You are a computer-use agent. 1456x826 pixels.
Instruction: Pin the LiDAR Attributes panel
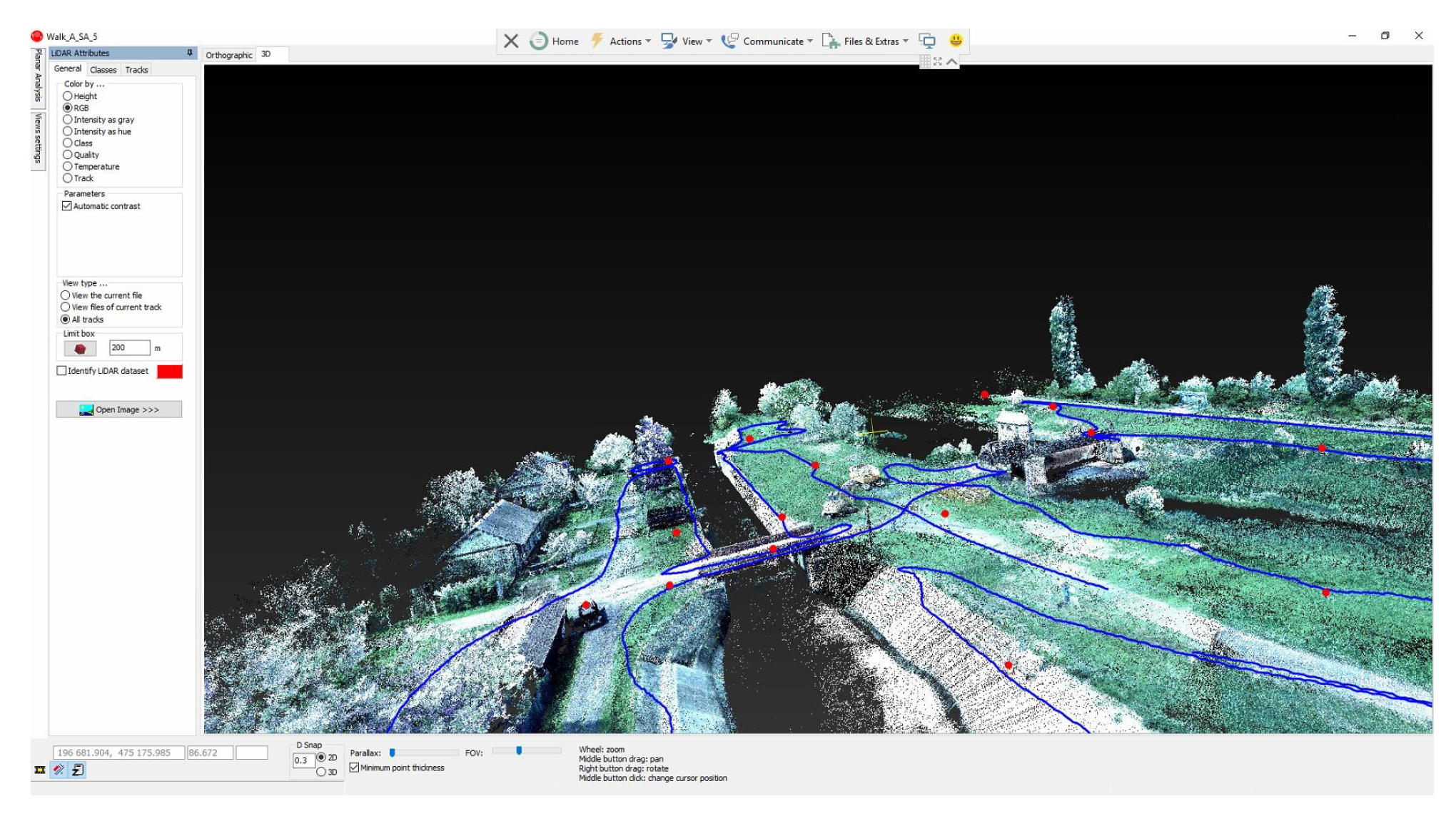pos(190,53)
